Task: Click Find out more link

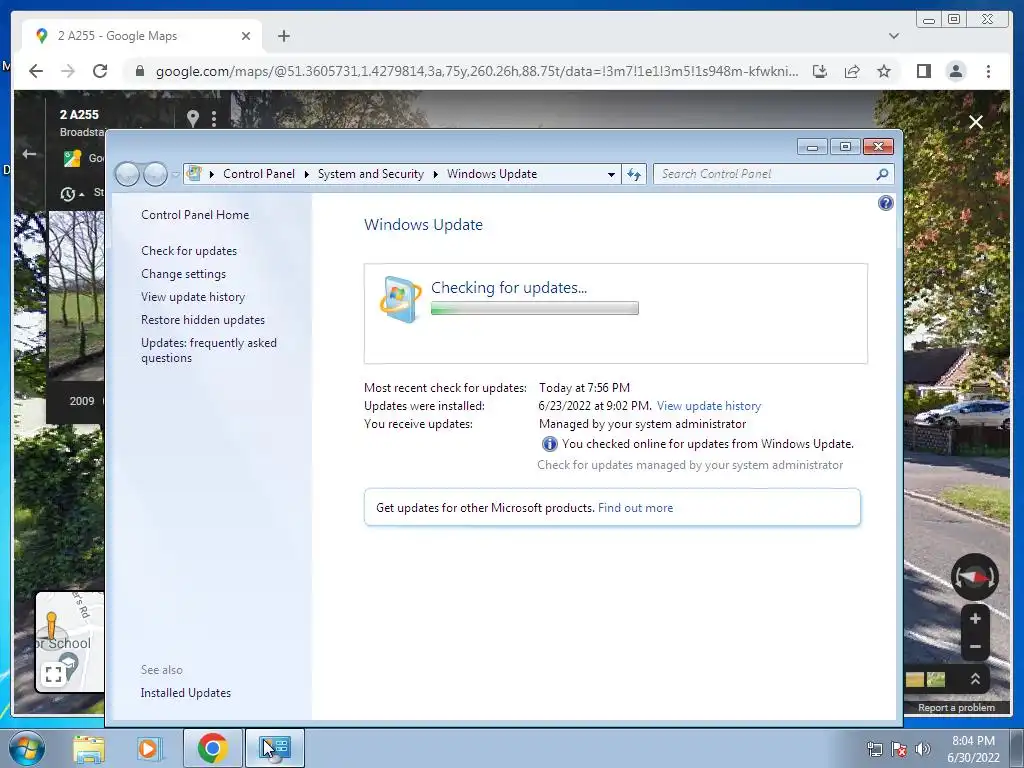Action: [x=635, y=508]
